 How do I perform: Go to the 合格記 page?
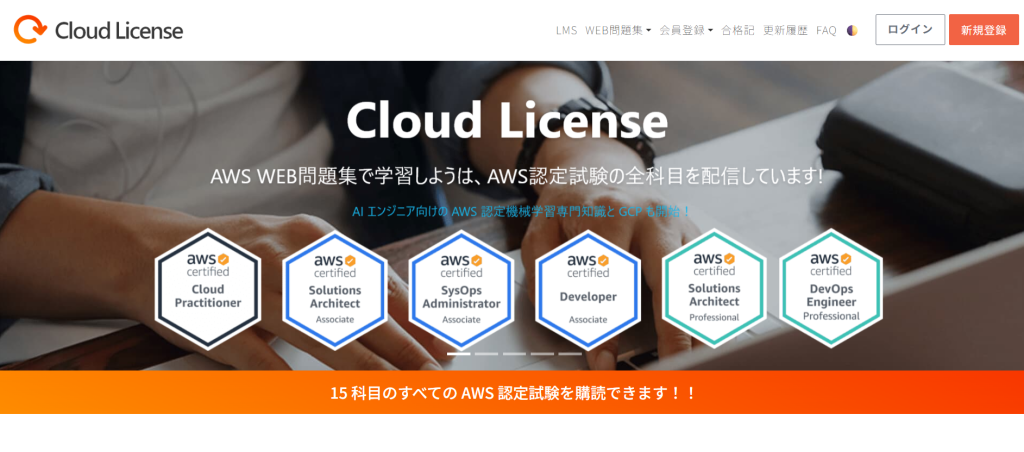point(738,30)
